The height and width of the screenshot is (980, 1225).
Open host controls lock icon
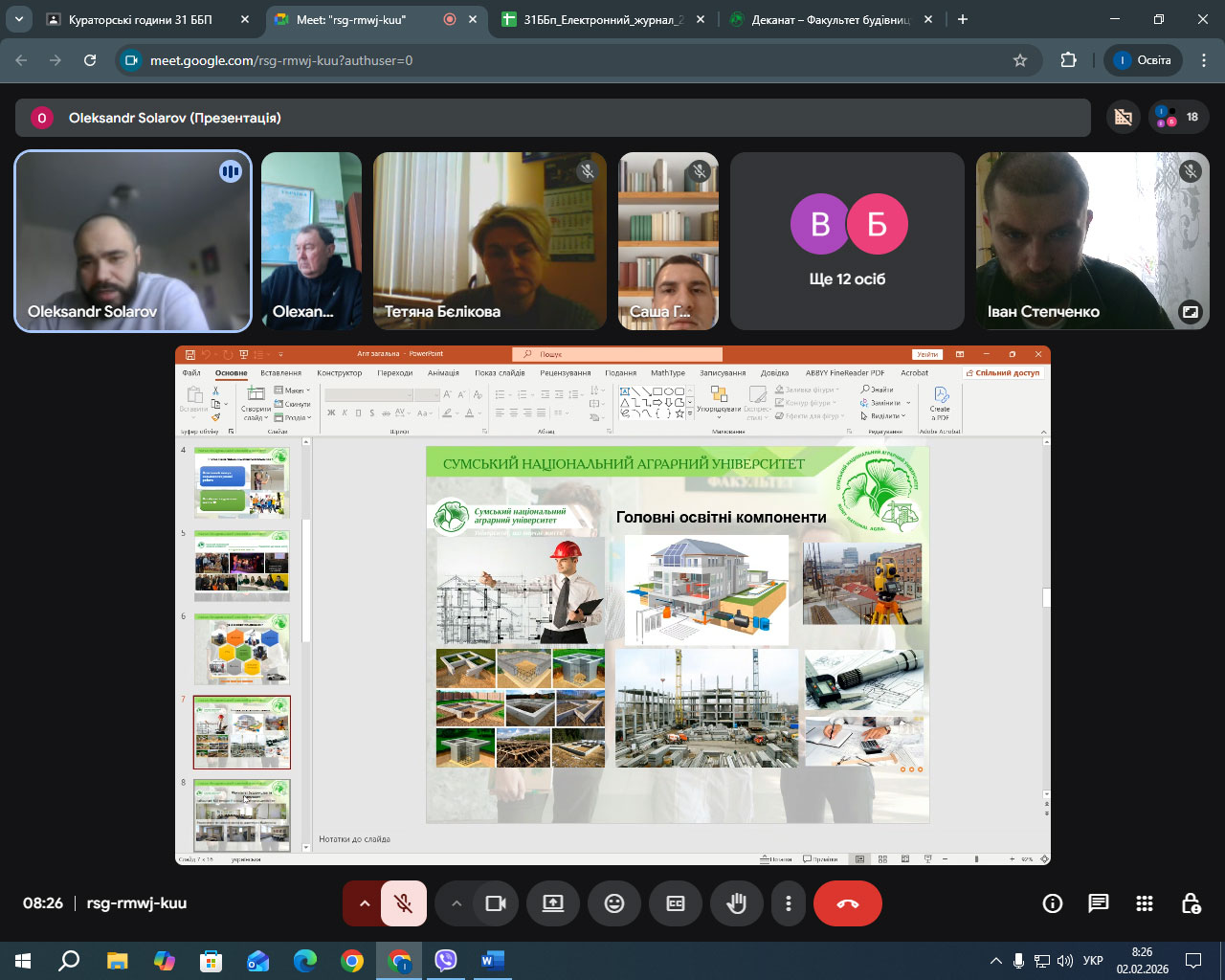click(x=1191, y=903)
